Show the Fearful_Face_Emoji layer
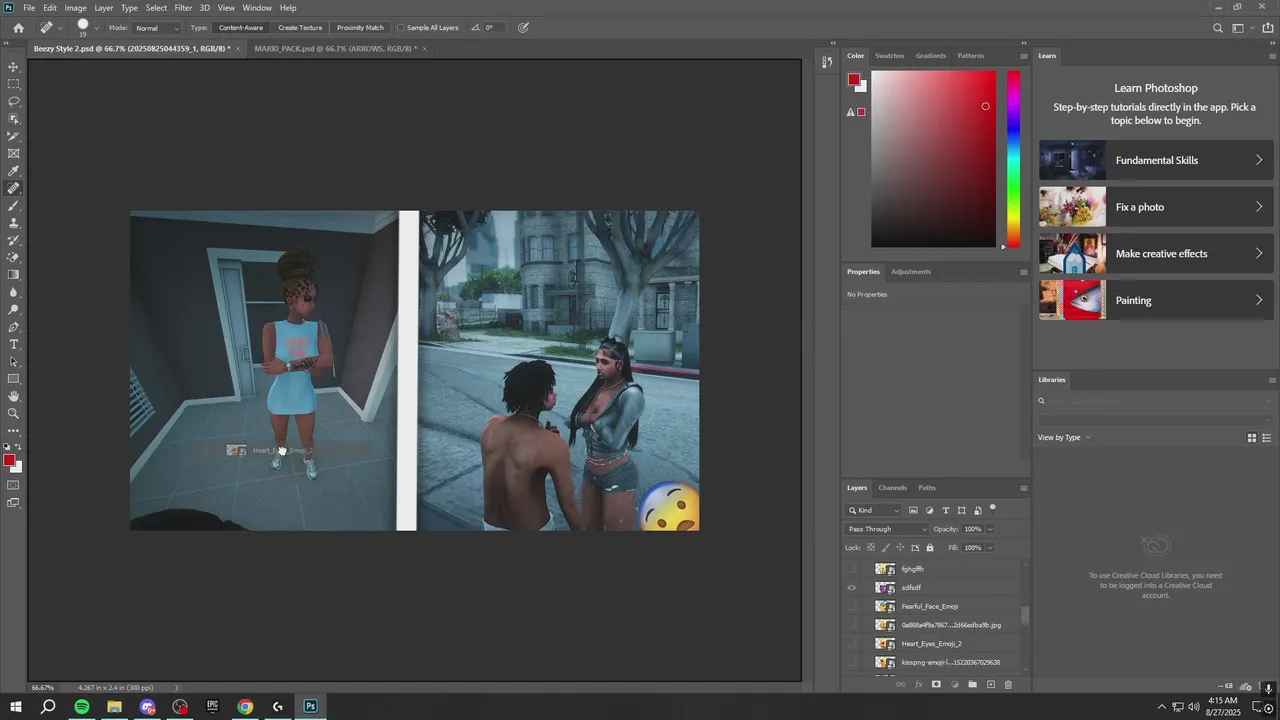1280x720 pixels. tap(852, 606)
